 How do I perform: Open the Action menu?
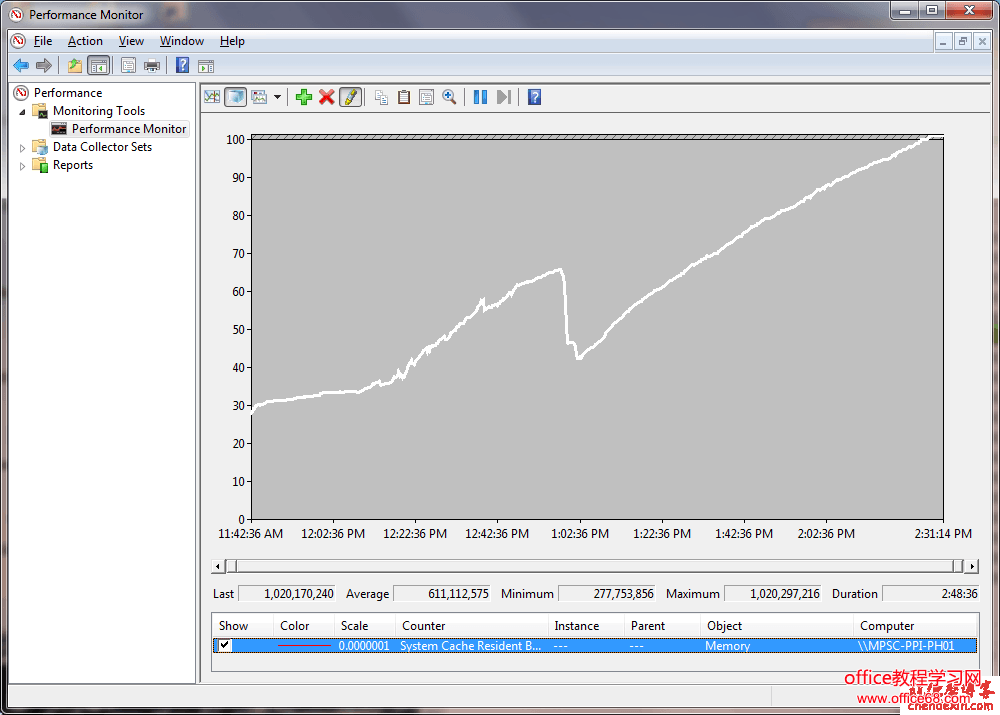(85, 41)
